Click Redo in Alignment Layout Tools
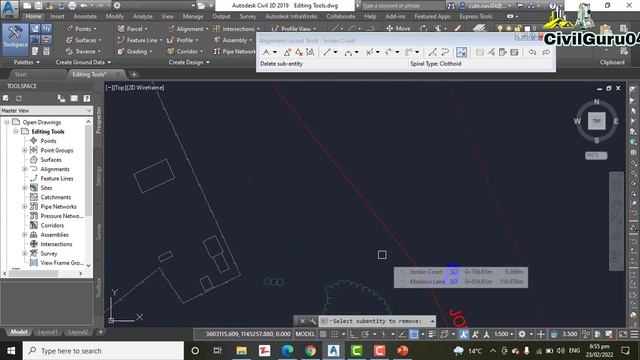This screenshot has height=360, width=640. click(546, 52)
